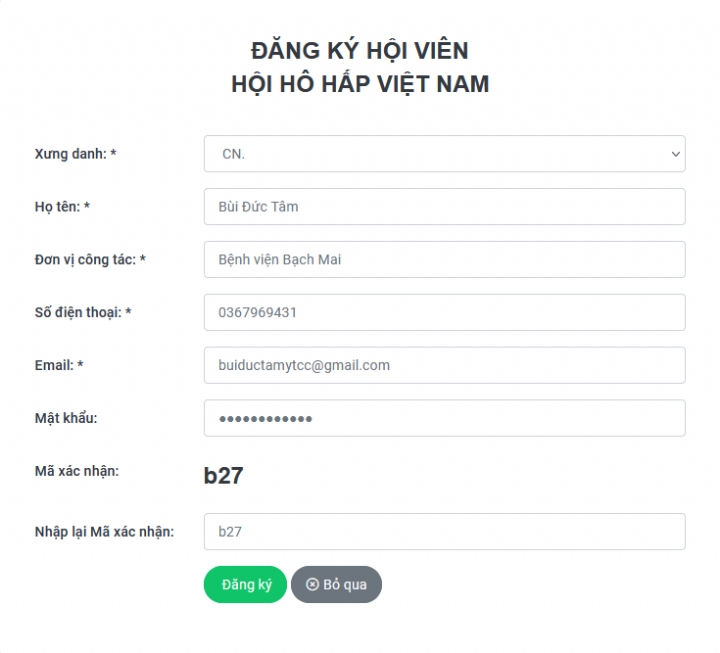This screenshot has width=720, height=653.
Task: Click the Đơn vị công tác input field
Action: tap(444, 260)
